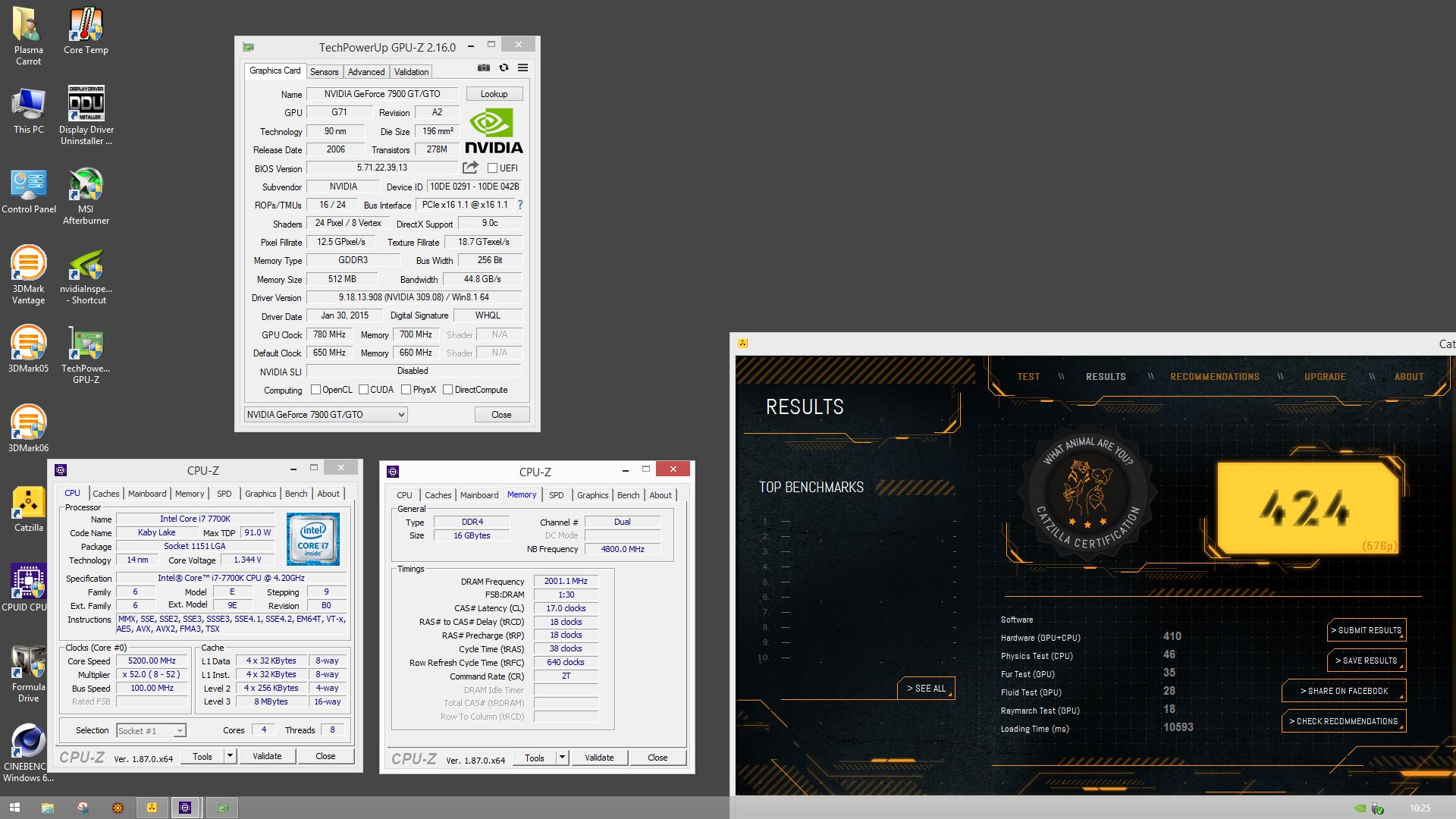
Task: Launch Display Driver Uninstaller shortcut
Action: [x=86, y=116]
